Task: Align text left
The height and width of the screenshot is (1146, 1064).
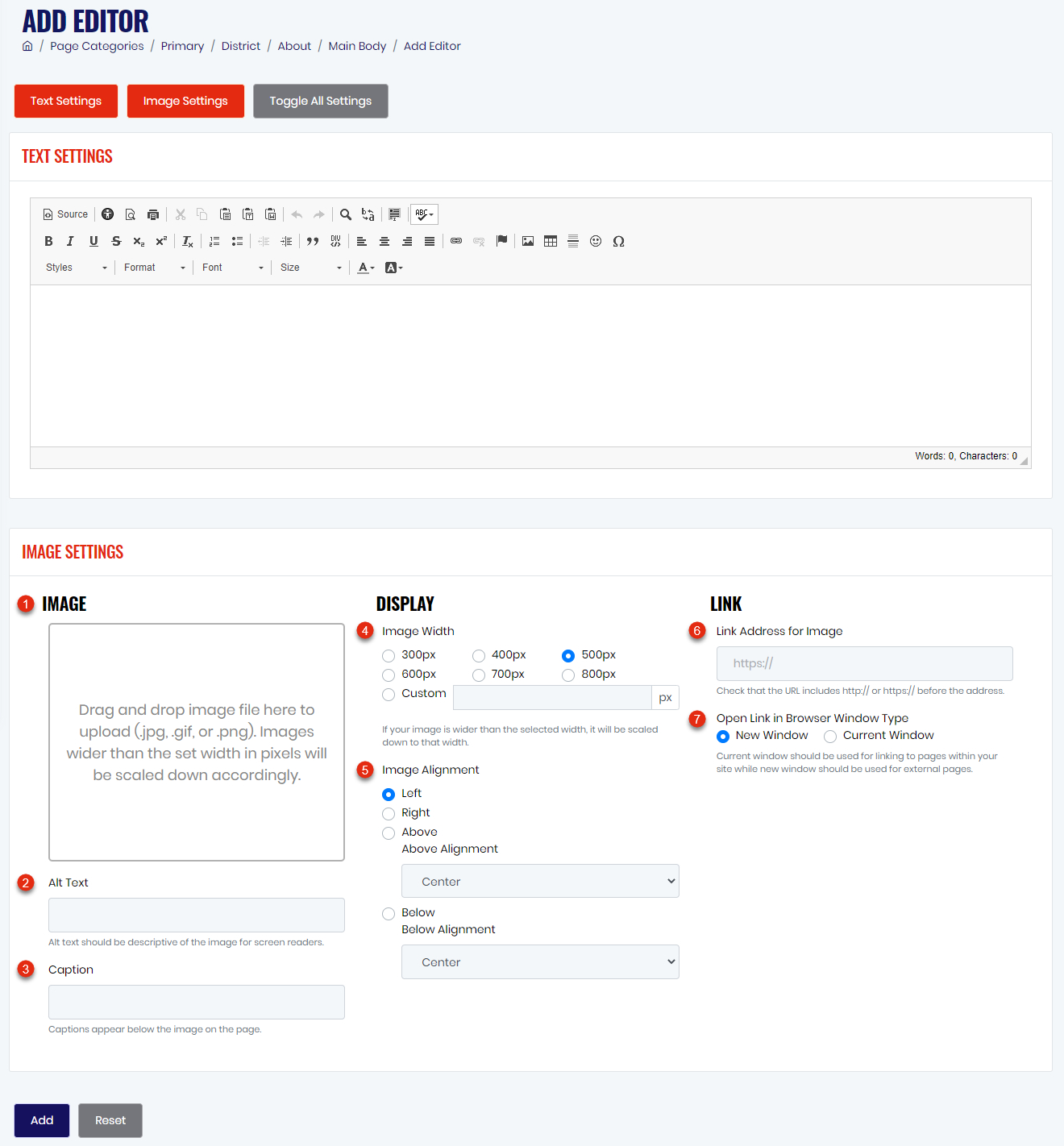Action: (362, 241)
